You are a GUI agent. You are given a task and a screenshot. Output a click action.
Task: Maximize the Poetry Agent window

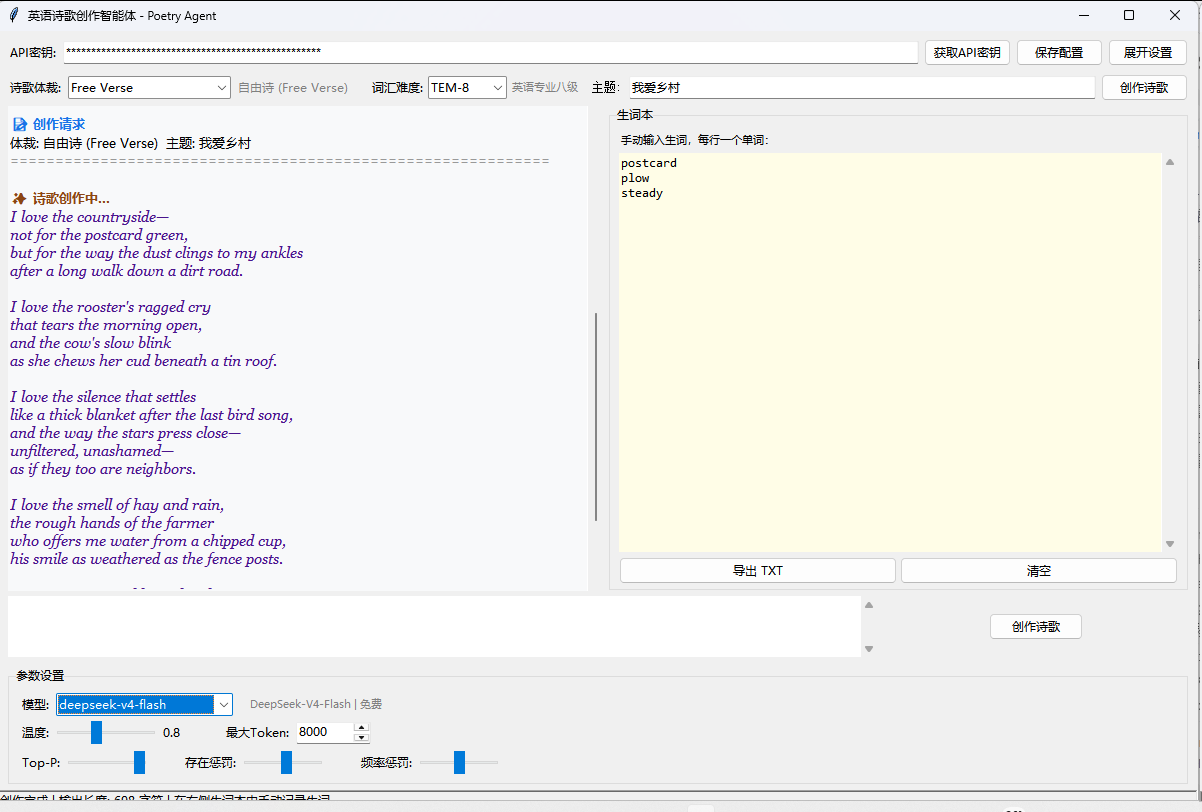coord(1129,15)
